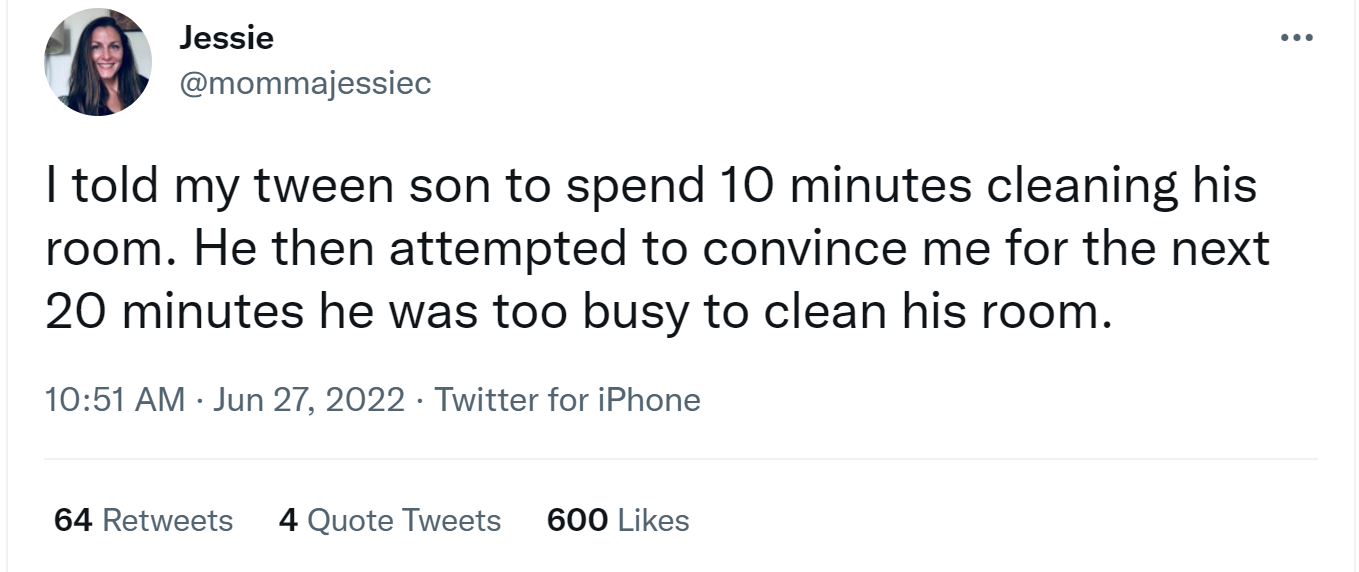Click the word 'convince' in the tweet
The image size is (1359, 572).
pos(800,249)
